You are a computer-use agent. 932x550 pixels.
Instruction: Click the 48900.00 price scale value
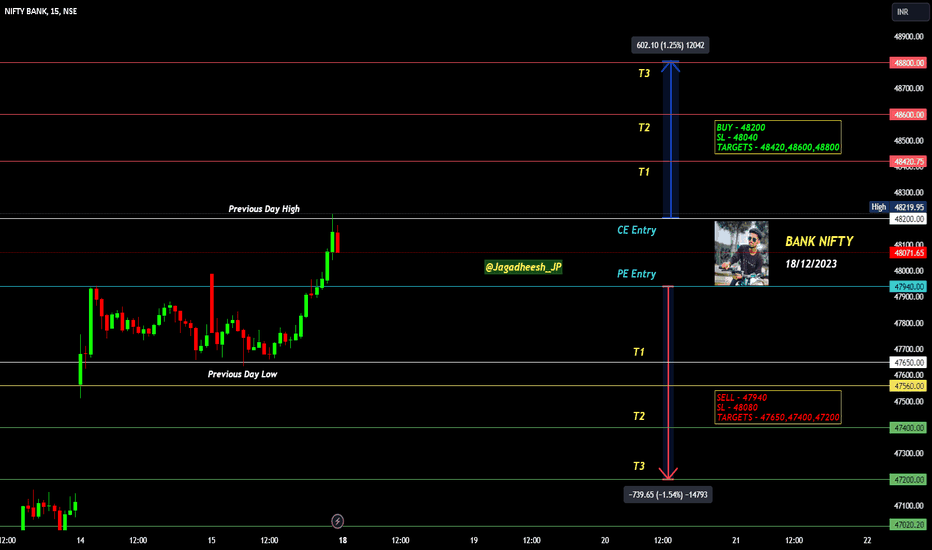click(909, 37)
